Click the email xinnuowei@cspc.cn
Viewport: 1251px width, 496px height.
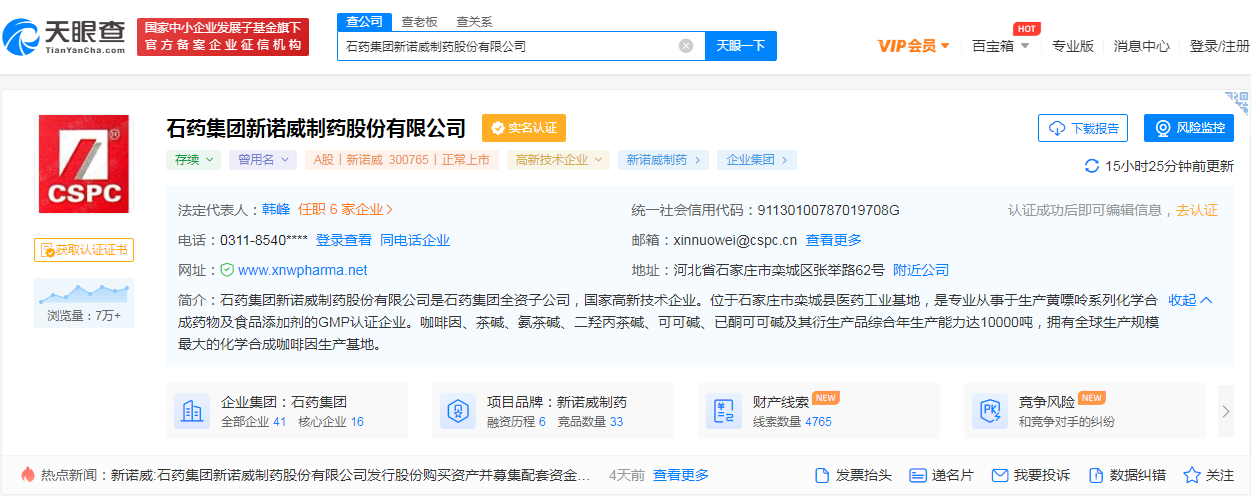735,240
